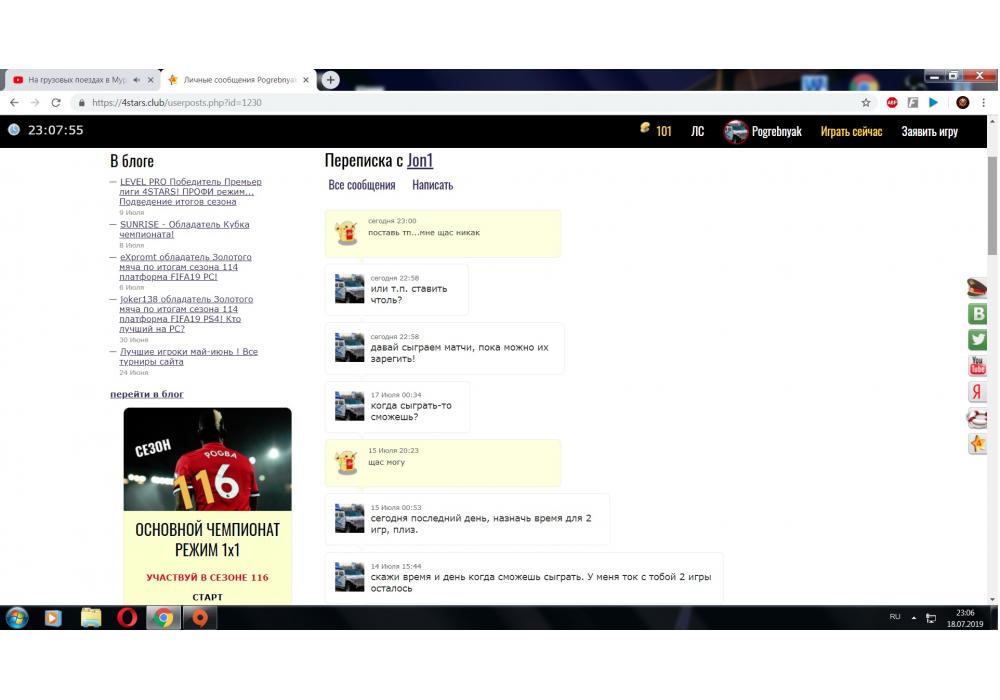
Task: Switch to the YouTube browser tab
Action: point(75,80)
